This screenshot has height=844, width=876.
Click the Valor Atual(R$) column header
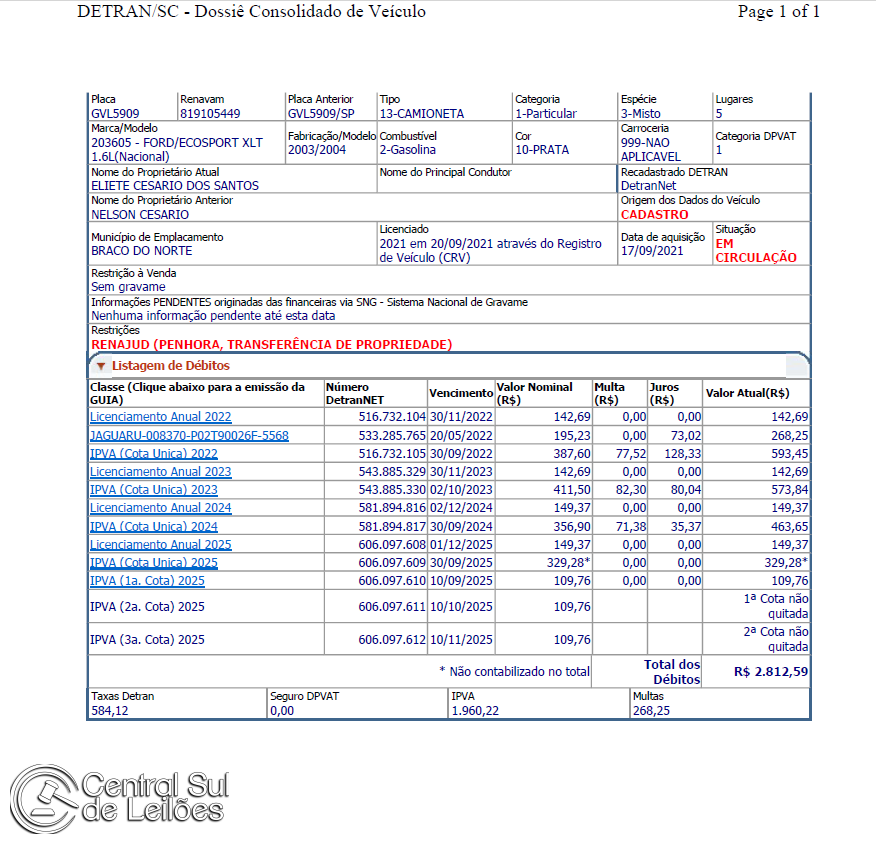point(748,393)
